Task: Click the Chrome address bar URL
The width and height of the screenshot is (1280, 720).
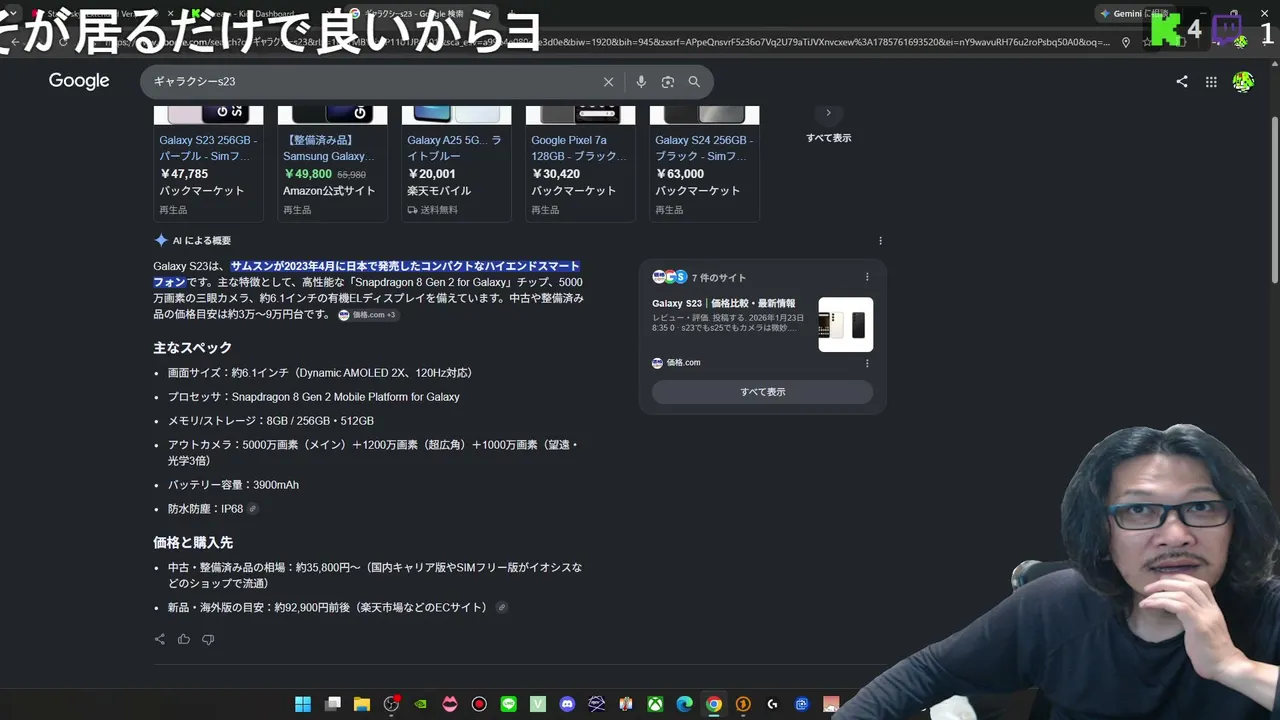Action: click(x=610, y=42)
